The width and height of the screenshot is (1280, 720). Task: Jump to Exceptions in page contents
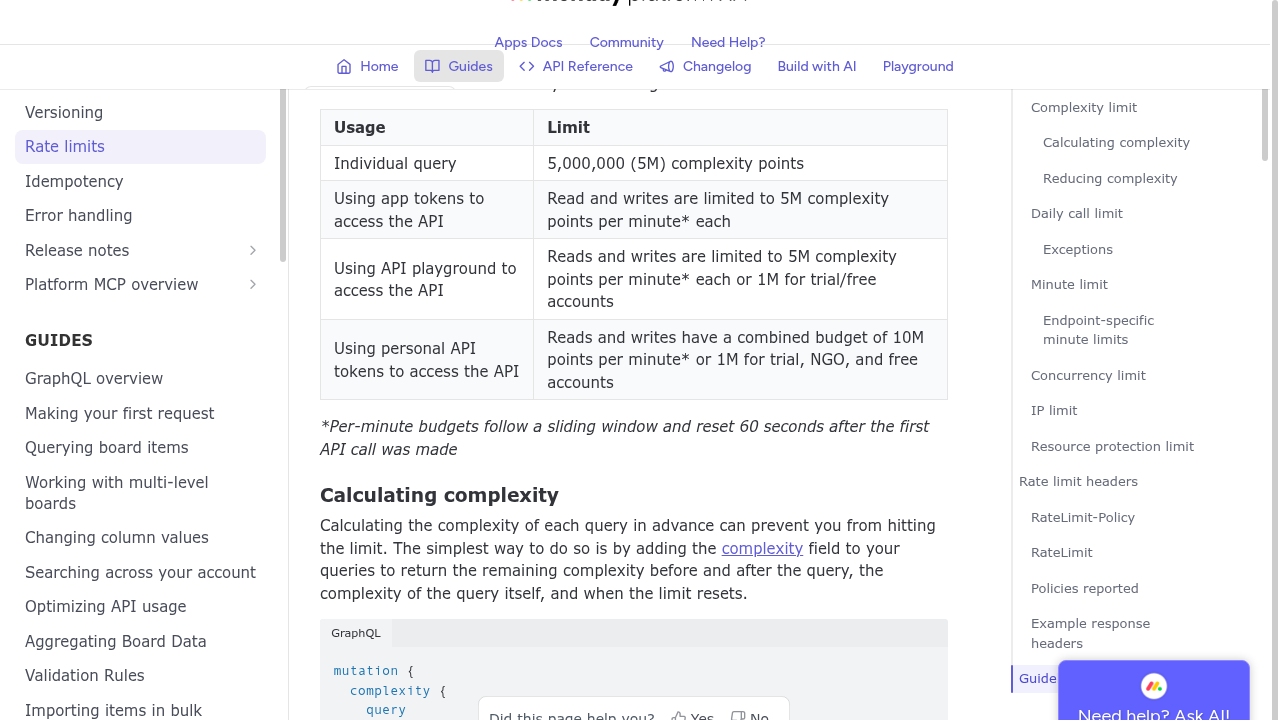1078,250
